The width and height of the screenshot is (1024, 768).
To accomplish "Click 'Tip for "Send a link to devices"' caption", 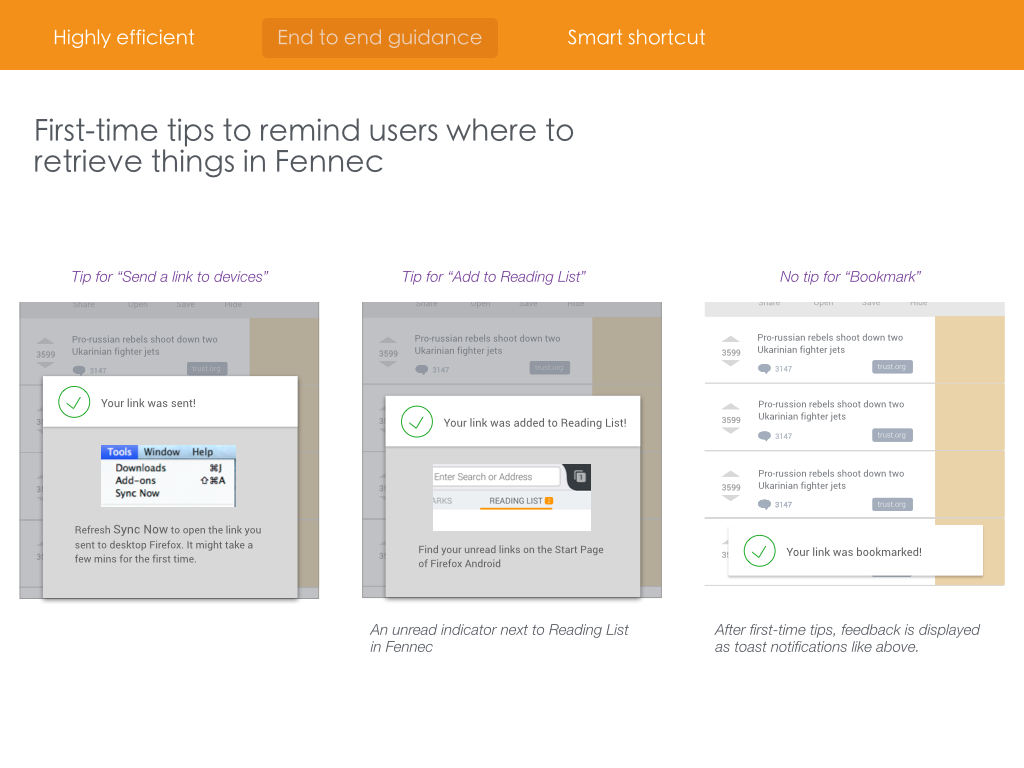I will (x=170, y=277).
